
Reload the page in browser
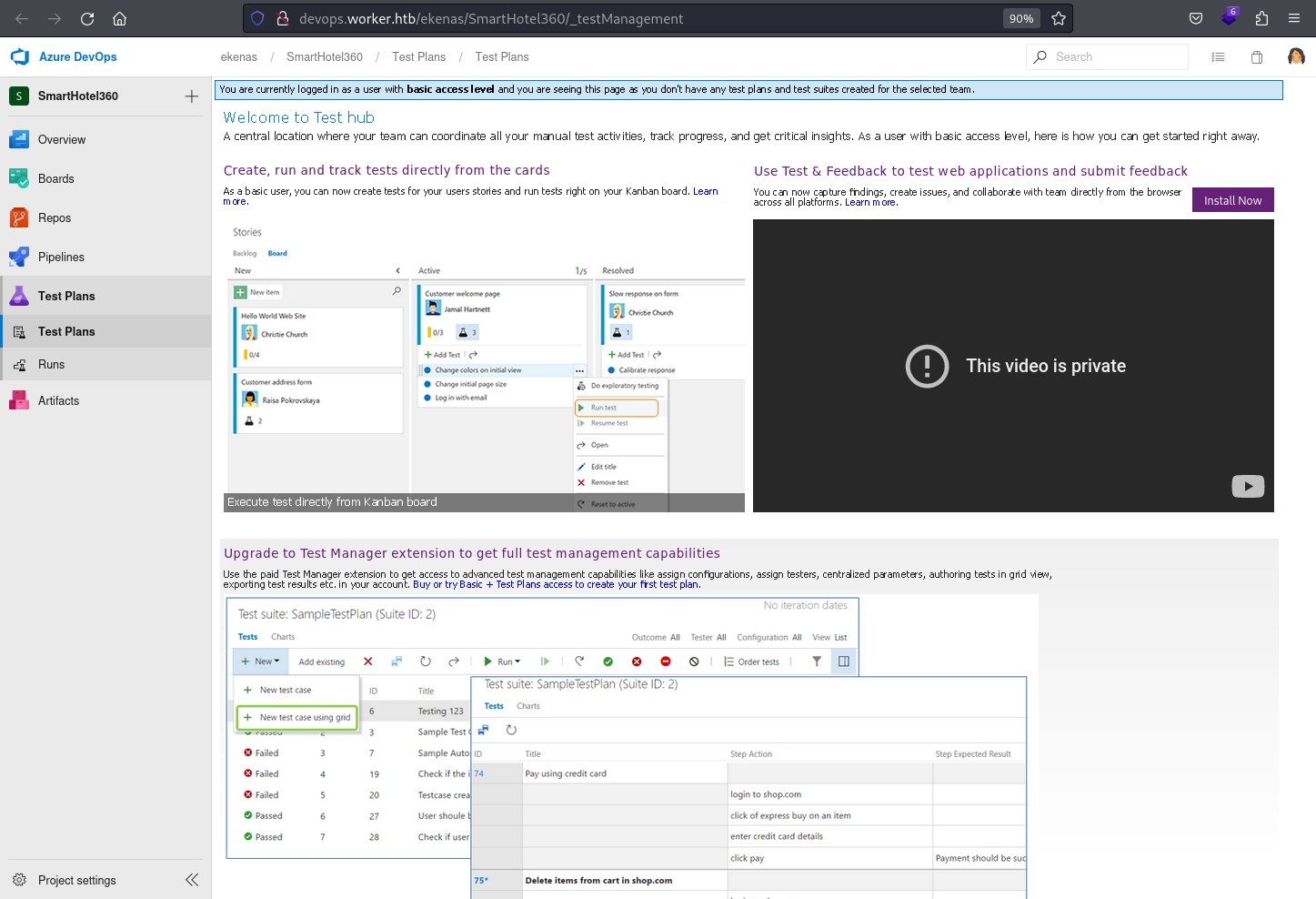tap(87, 18)
